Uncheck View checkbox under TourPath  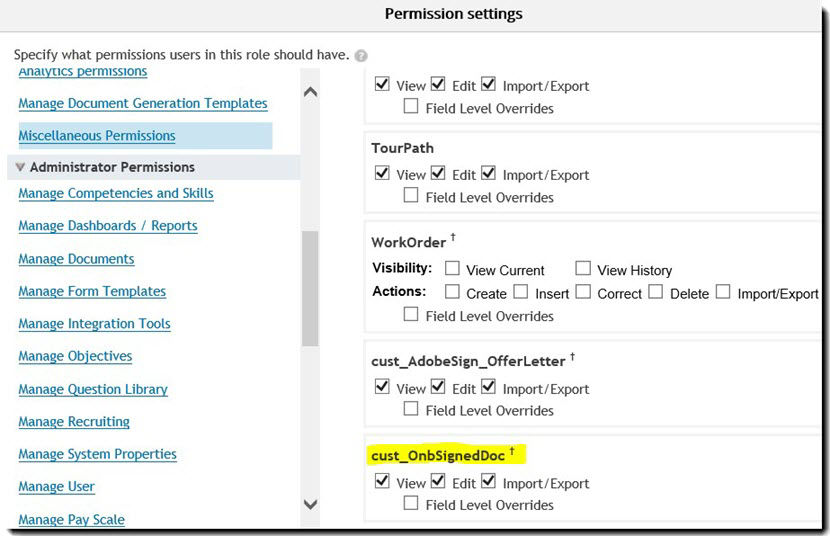(382, 173)
